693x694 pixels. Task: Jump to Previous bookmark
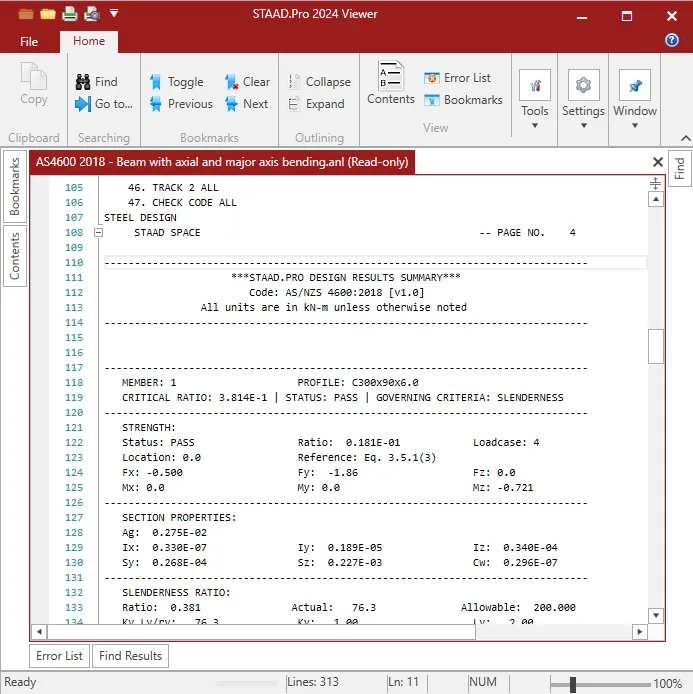(x=181, y=104)
